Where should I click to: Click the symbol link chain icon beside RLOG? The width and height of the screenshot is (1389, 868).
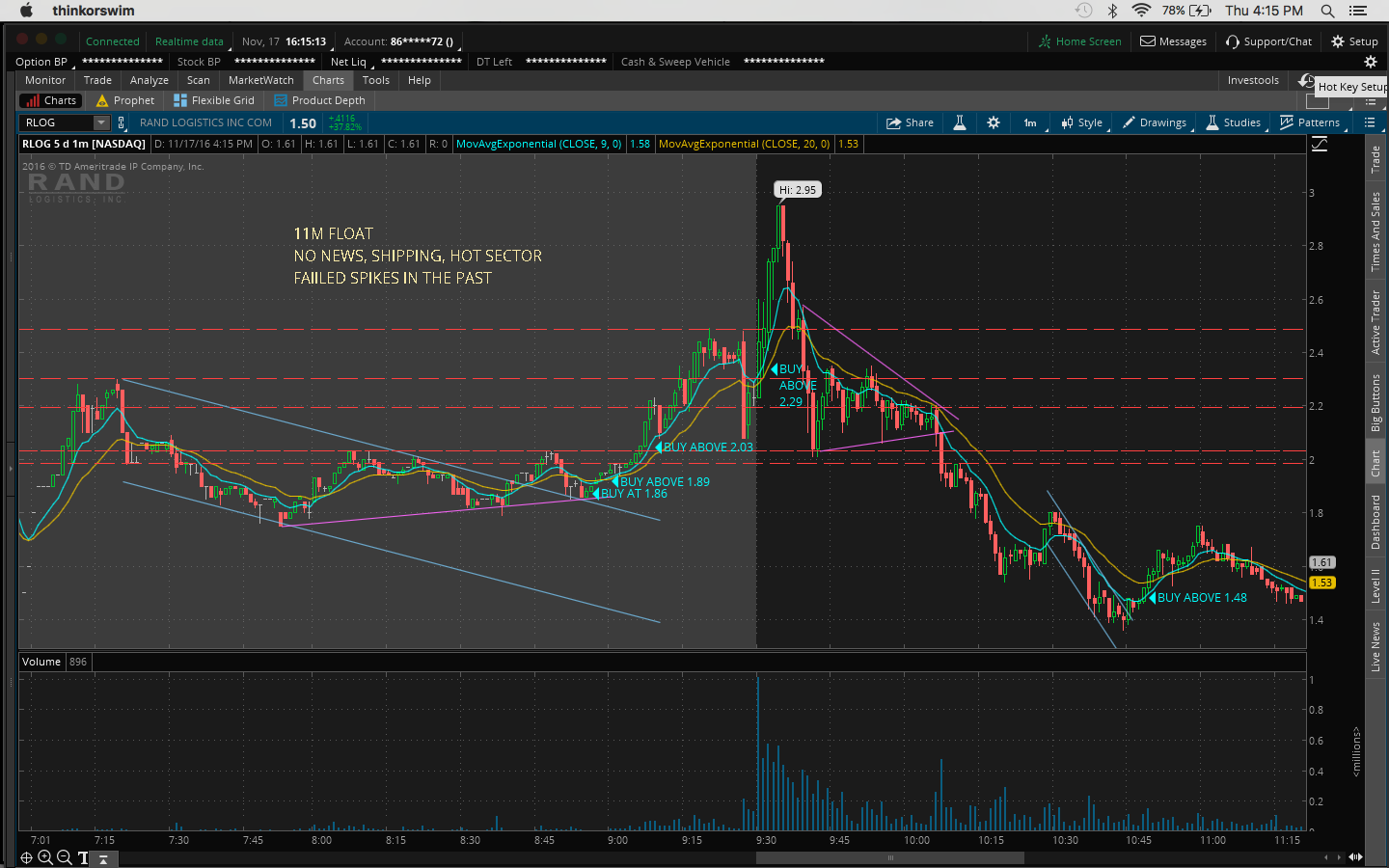[122, 122]
